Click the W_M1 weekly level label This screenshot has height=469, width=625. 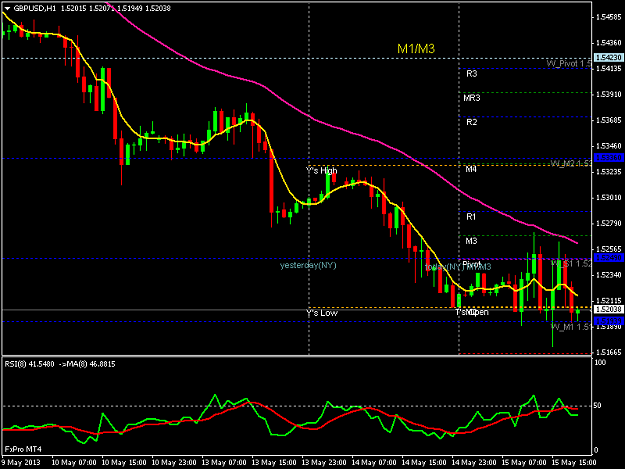571,327
